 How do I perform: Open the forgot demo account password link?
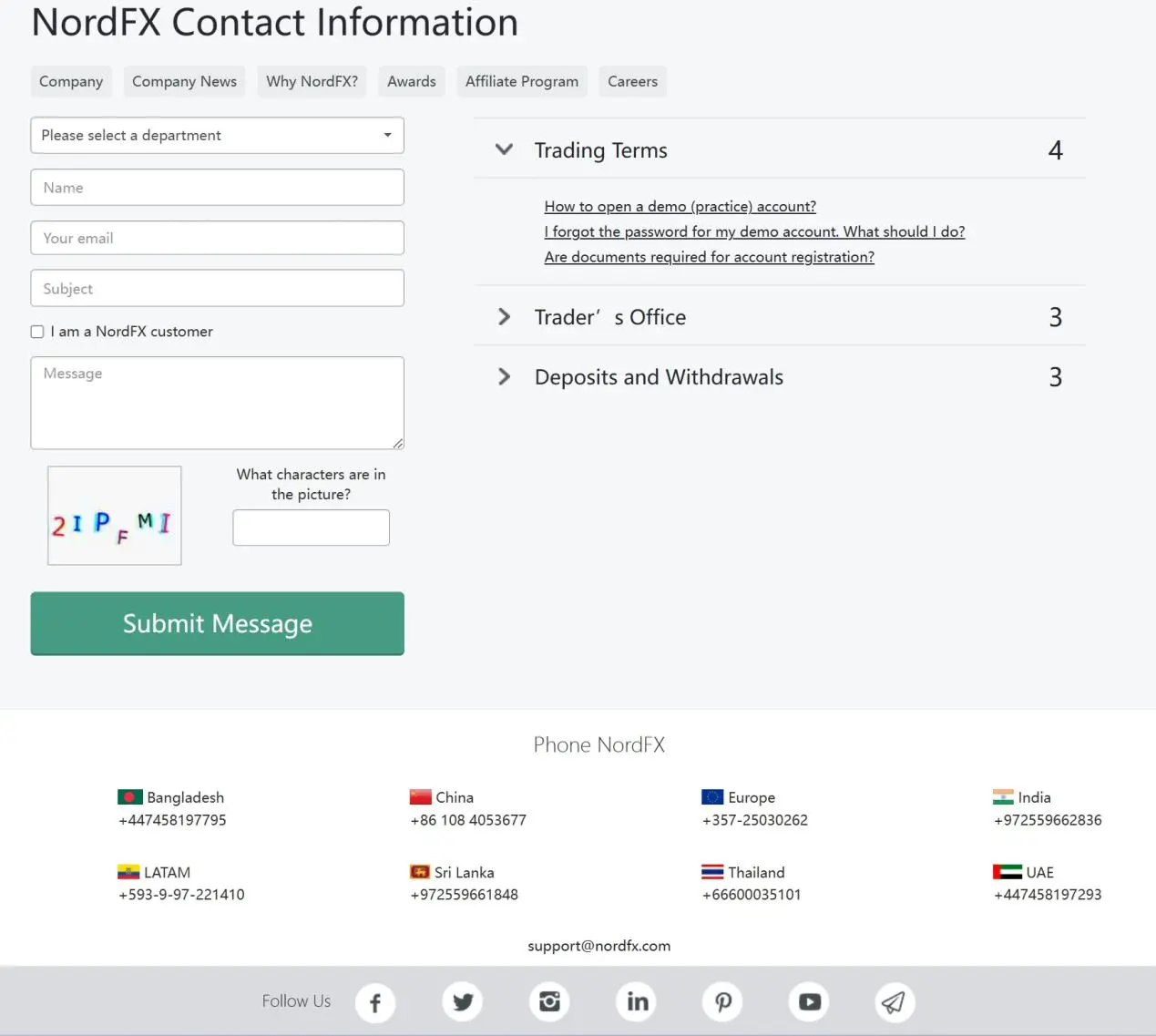(x=754, y=231)
